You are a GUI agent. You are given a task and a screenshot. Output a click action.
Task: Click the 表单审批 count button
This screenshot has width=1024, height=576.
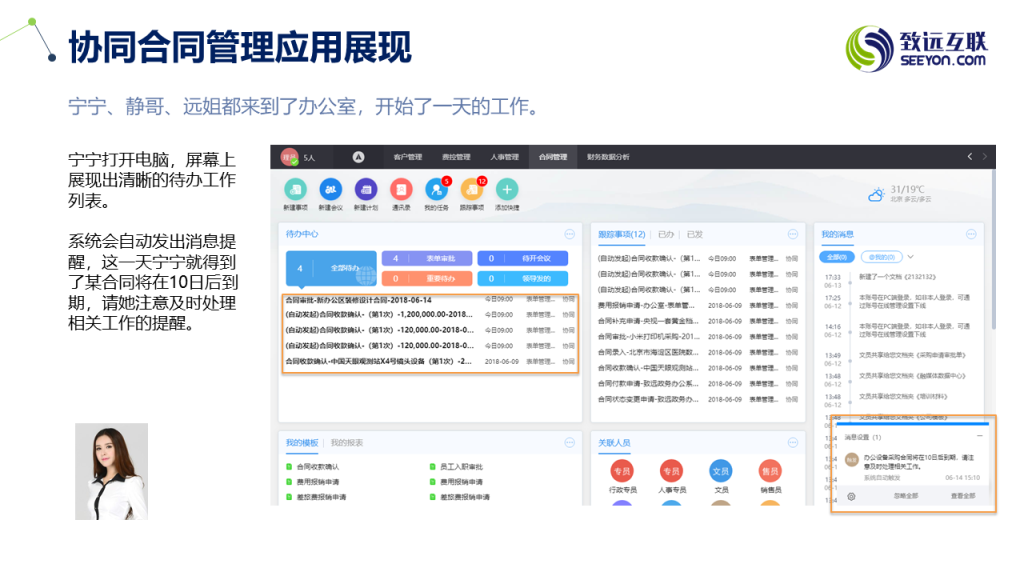(x=427, y=258)
